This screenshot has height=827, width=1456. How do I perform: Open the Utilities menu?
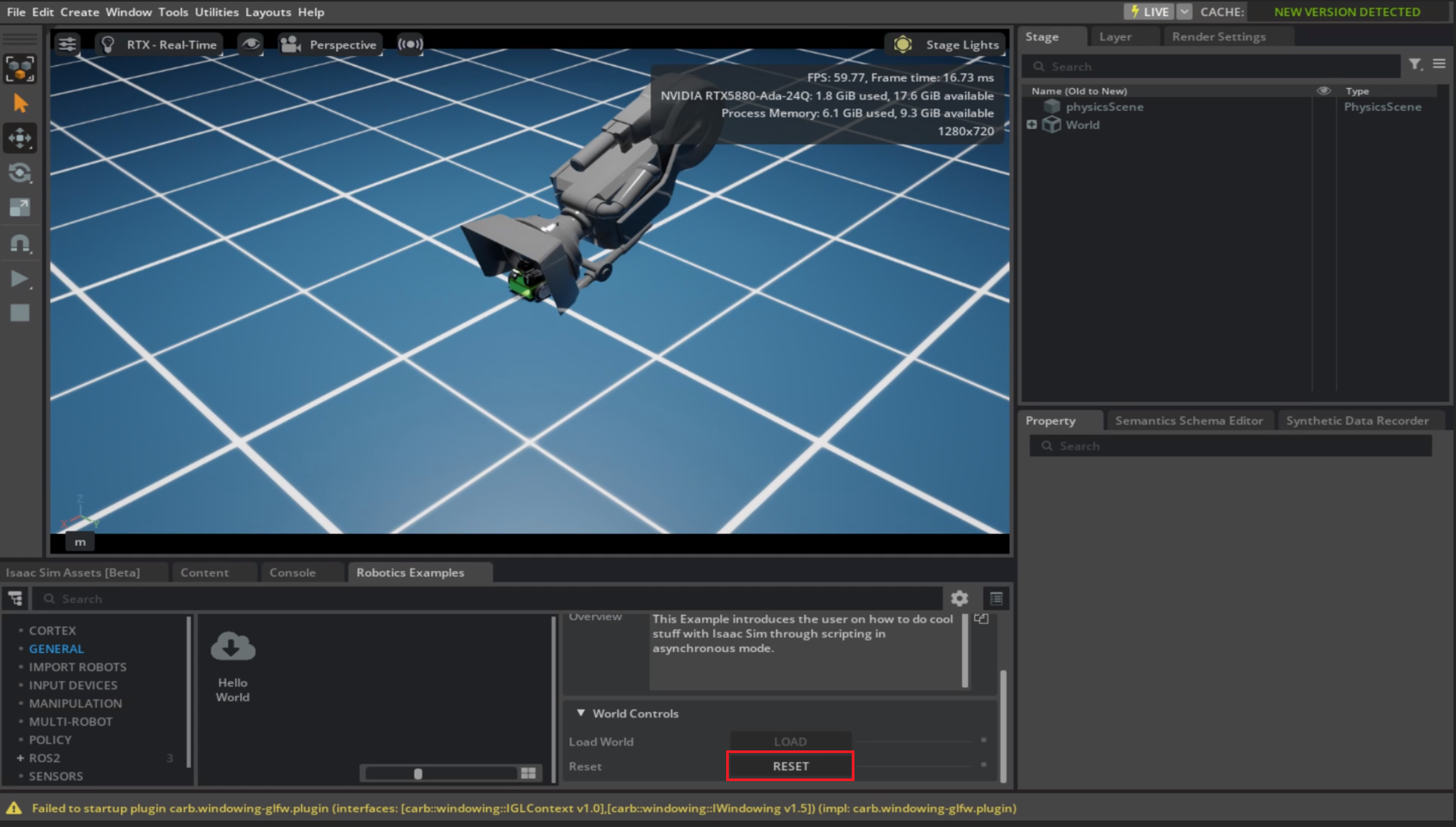point(216,12)
